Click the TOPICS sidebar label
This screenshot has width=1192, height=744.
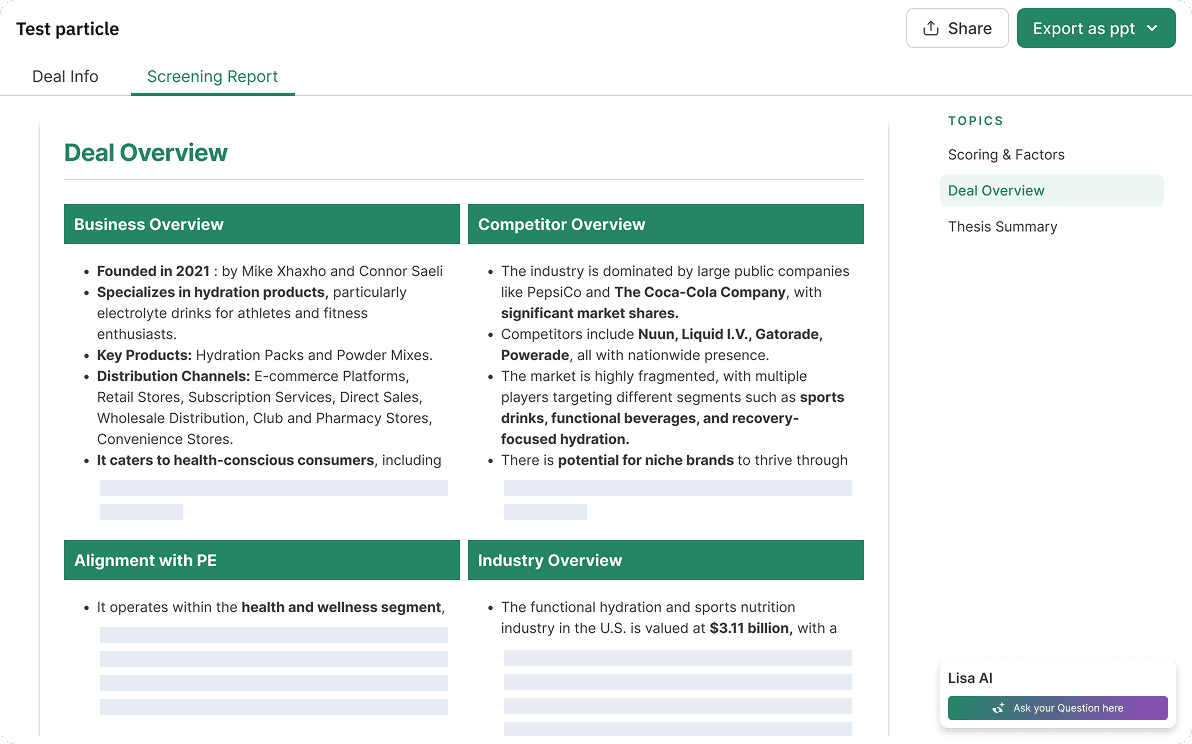(x=975, y=121)
